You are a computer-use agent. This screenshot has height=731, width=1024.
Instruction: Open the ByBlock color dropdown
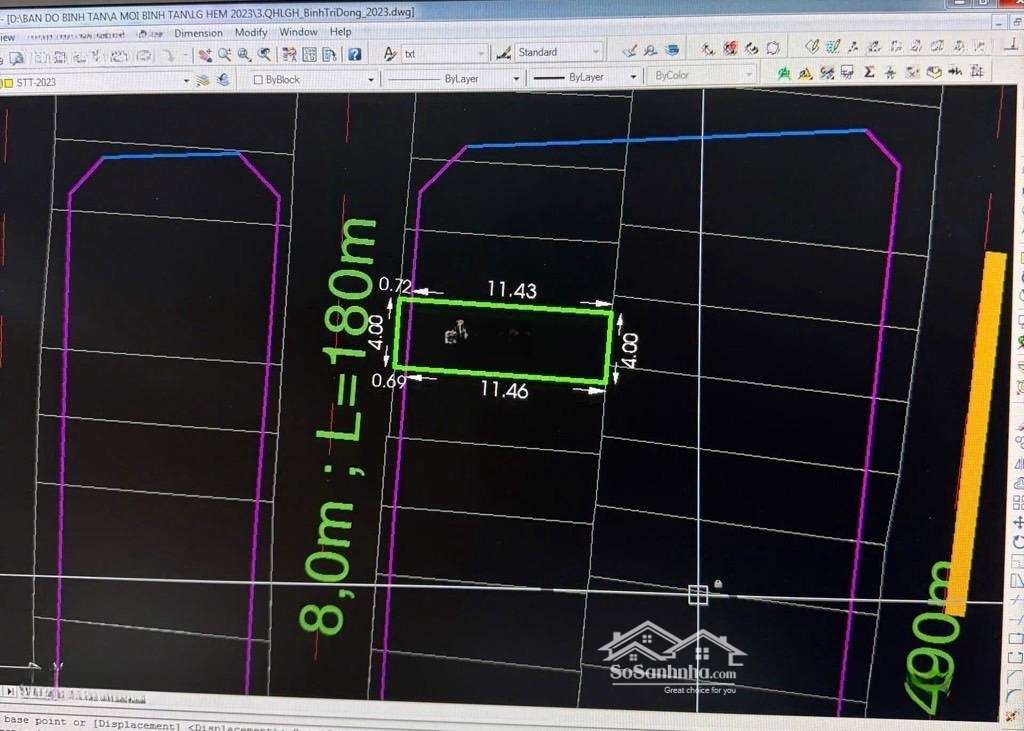pos(370,80)
